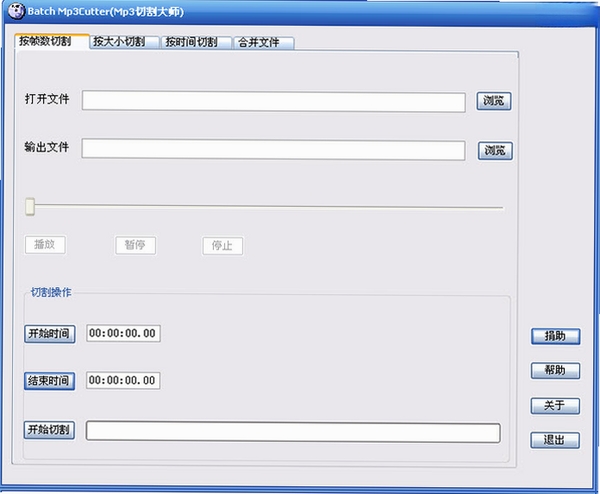This screenshot has width=600, height=494.
Task: Switch to the 按帧数切割 tab
Action: click(x=51, y=41)
